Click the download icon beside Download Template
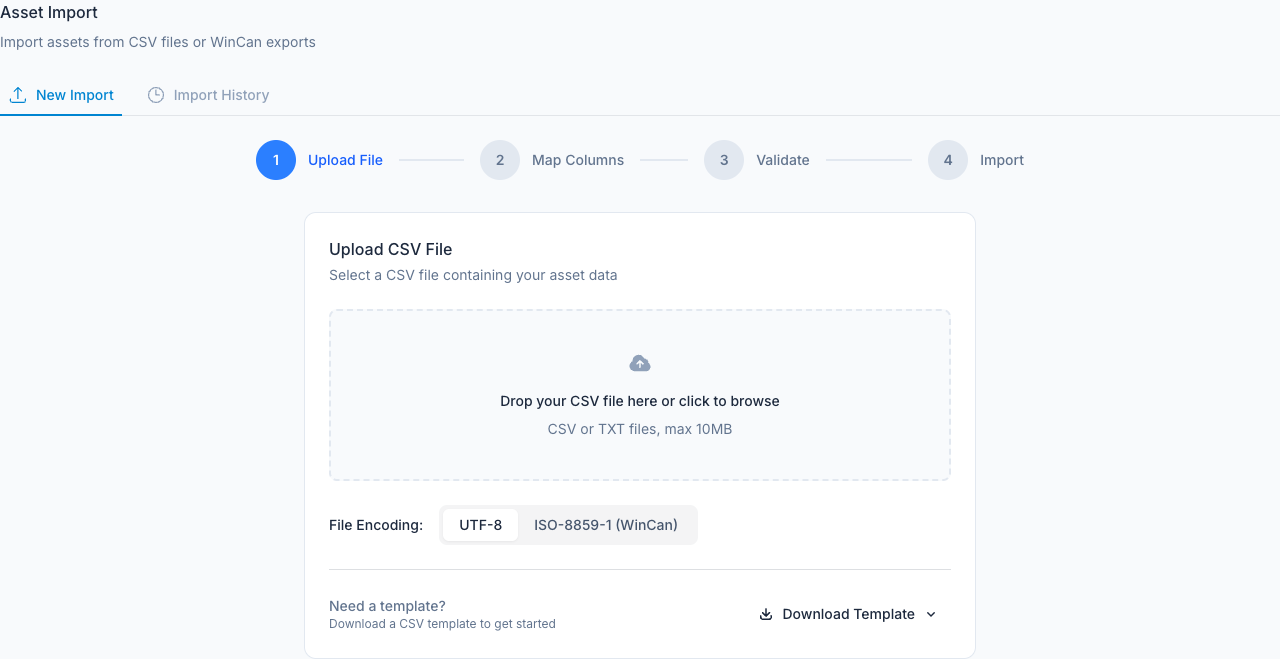The width and height of the screenshot is (1280, 659). click(766, 614)
